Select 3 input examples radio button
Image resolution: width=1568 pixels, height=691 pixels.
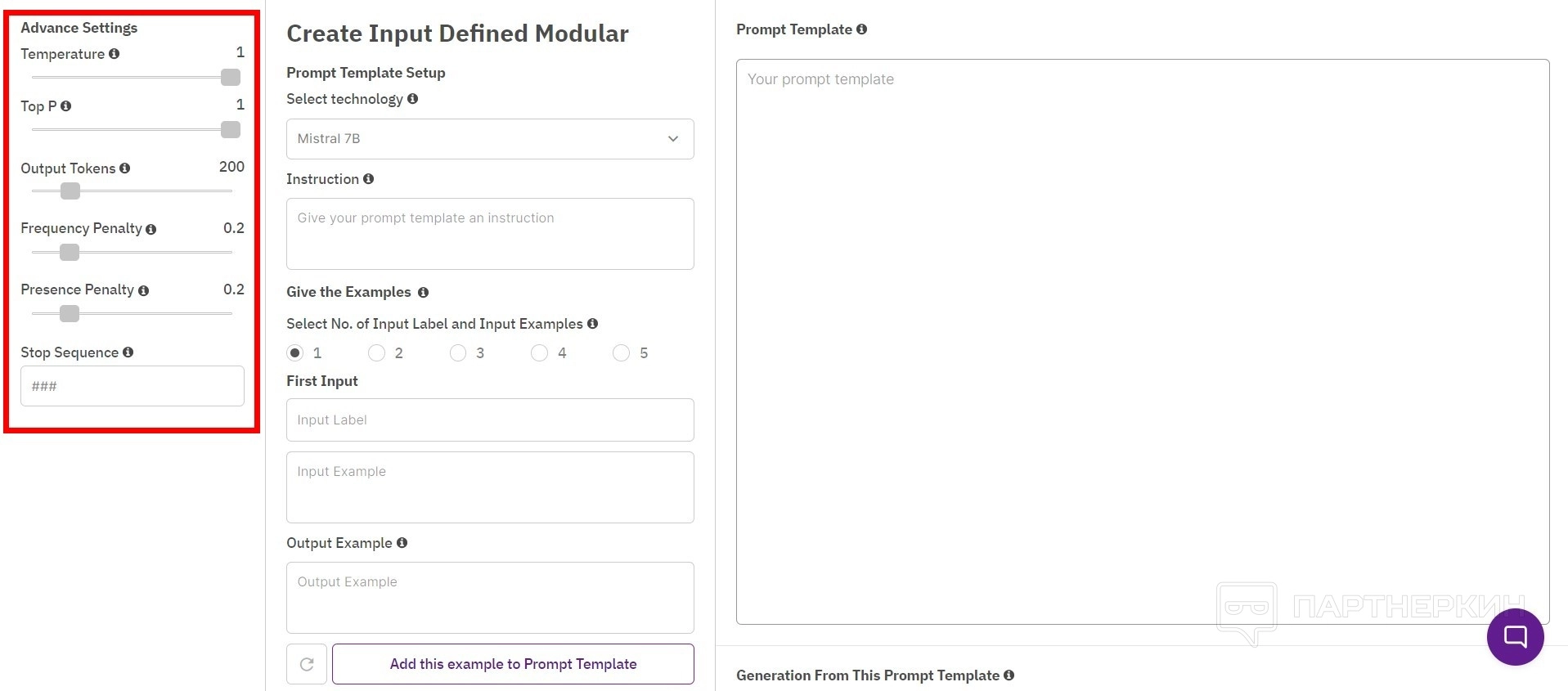458,353
